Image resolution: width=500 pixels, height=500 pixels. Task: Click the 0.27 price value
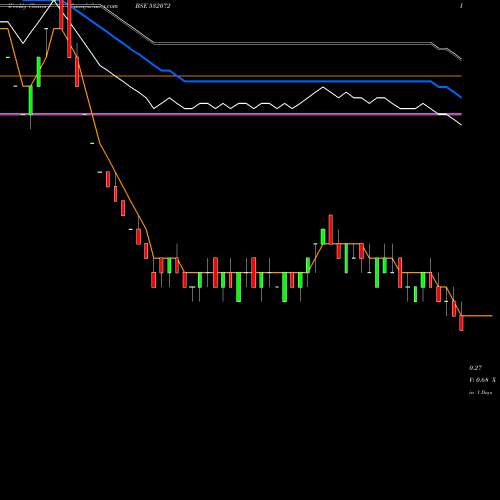(475, 368)
